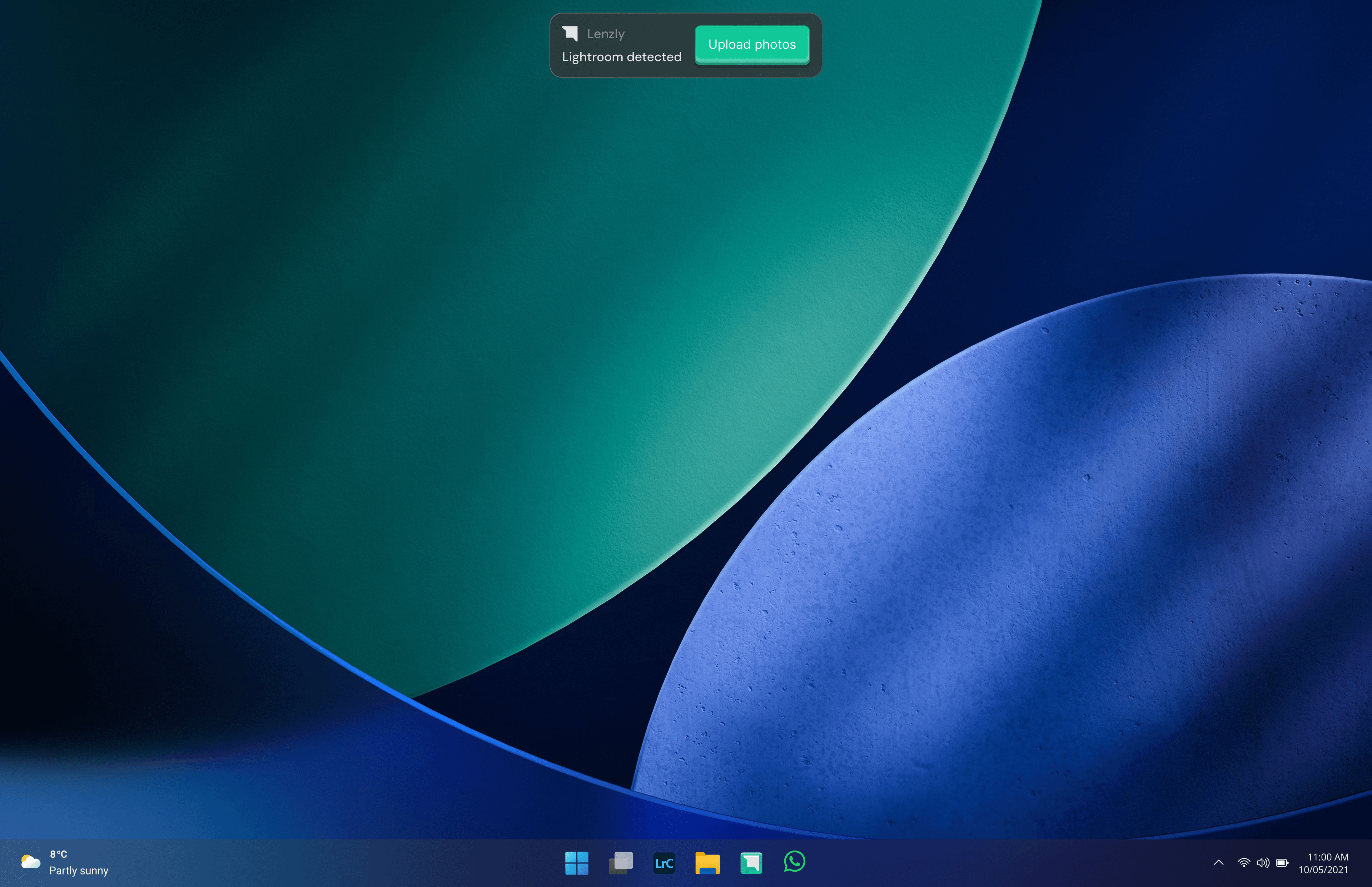Open WhatsApp from the taskbar
The width and height of the screenshot is (1372, 887).
(795, 862)
